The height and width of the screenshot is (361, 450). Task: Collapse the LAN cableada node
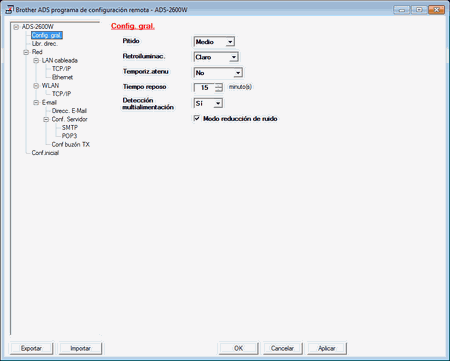tap(36, 60)
